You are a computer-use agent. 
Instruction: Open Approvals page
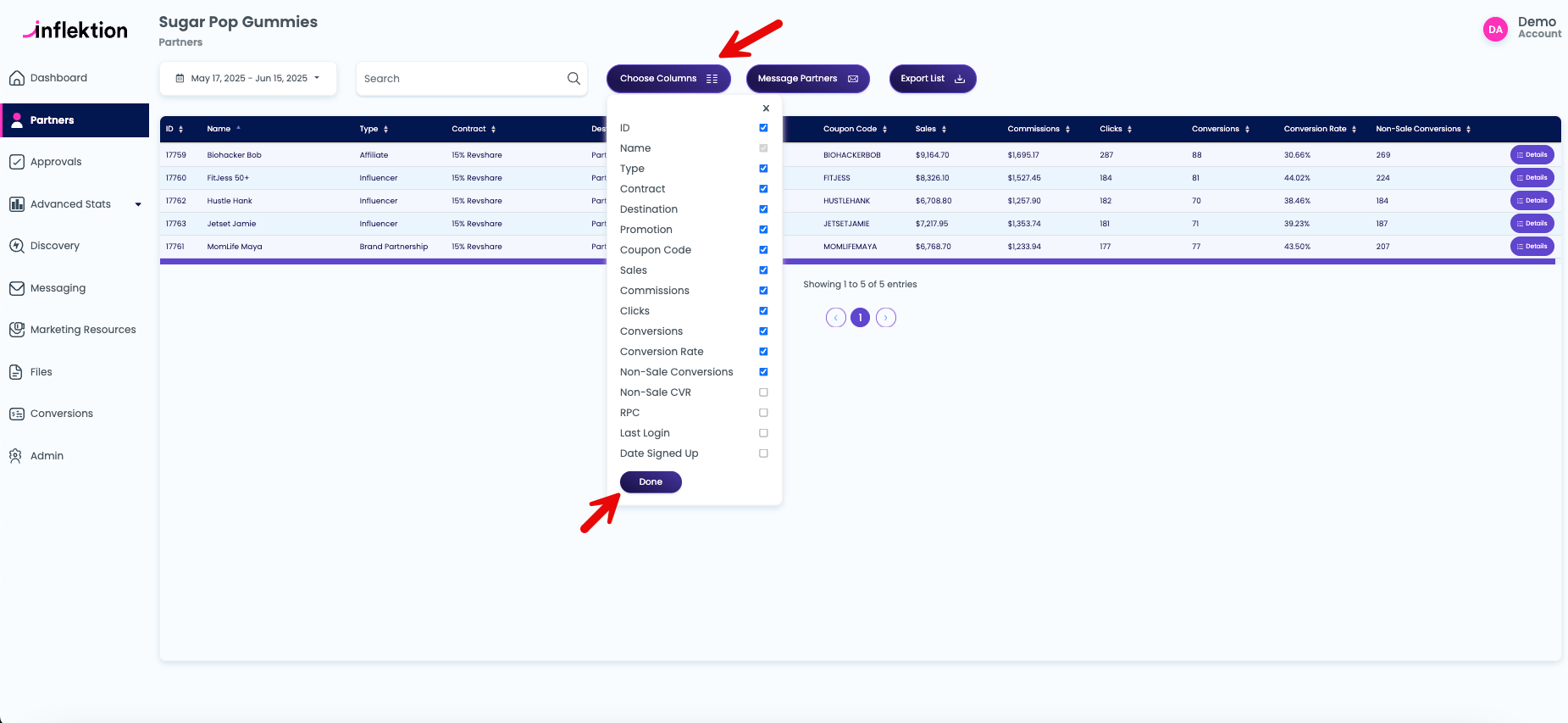(56, 162)
